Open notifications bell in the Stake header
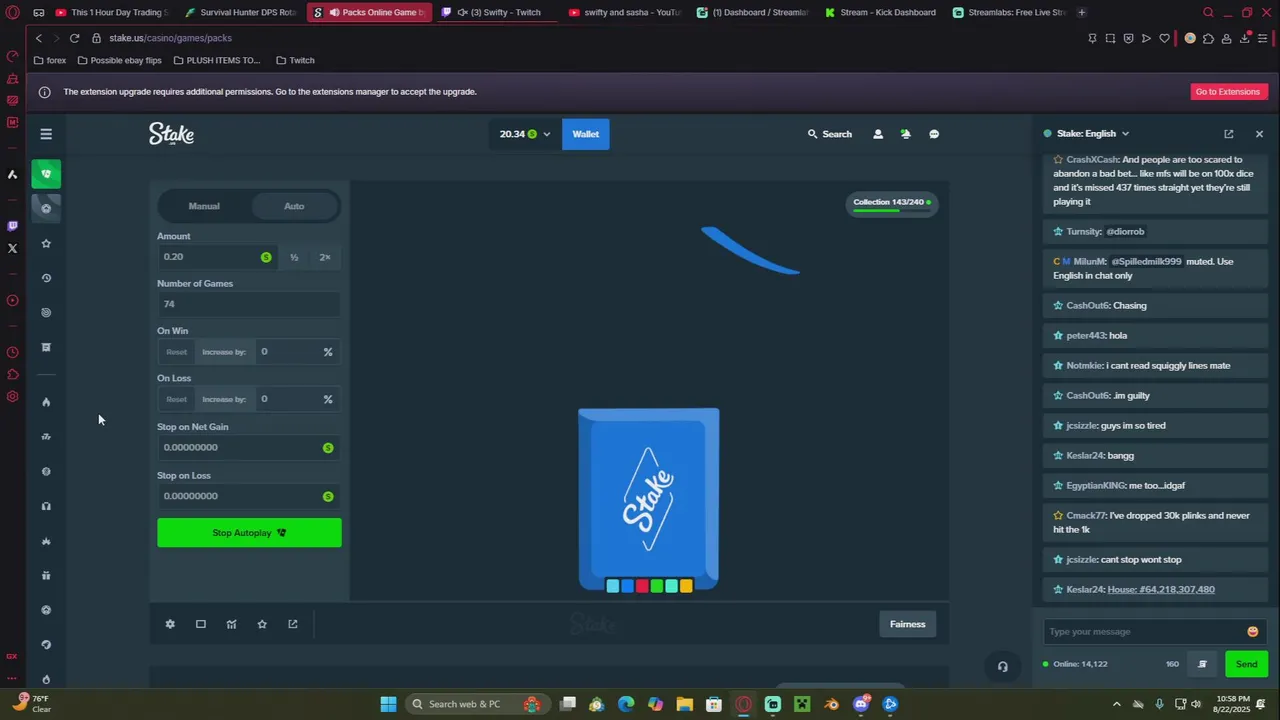Viewport: 1280px width, 720px height. (905, 134)
